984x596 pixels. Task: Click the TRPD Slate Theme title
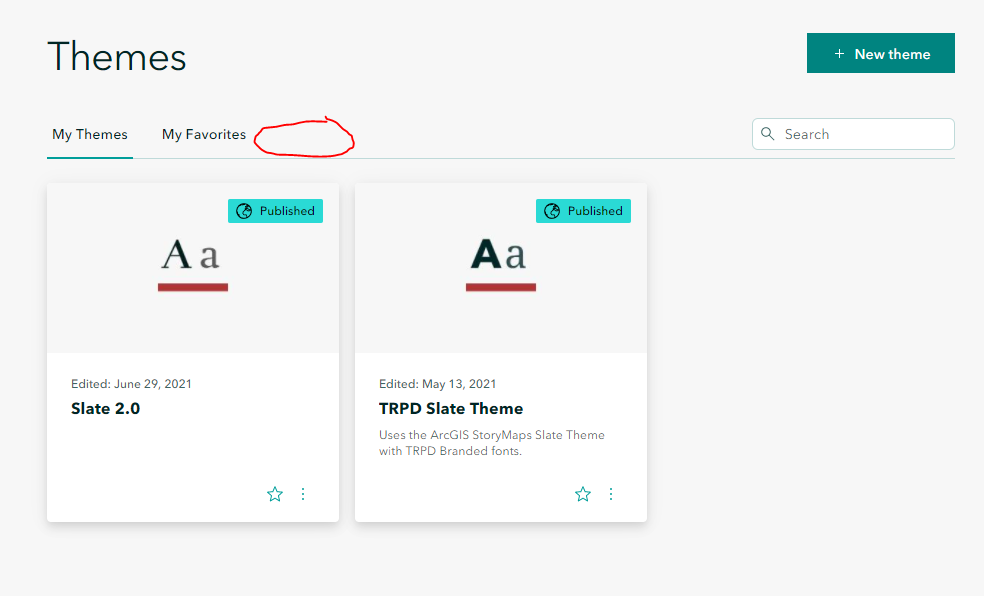[451, 408]
